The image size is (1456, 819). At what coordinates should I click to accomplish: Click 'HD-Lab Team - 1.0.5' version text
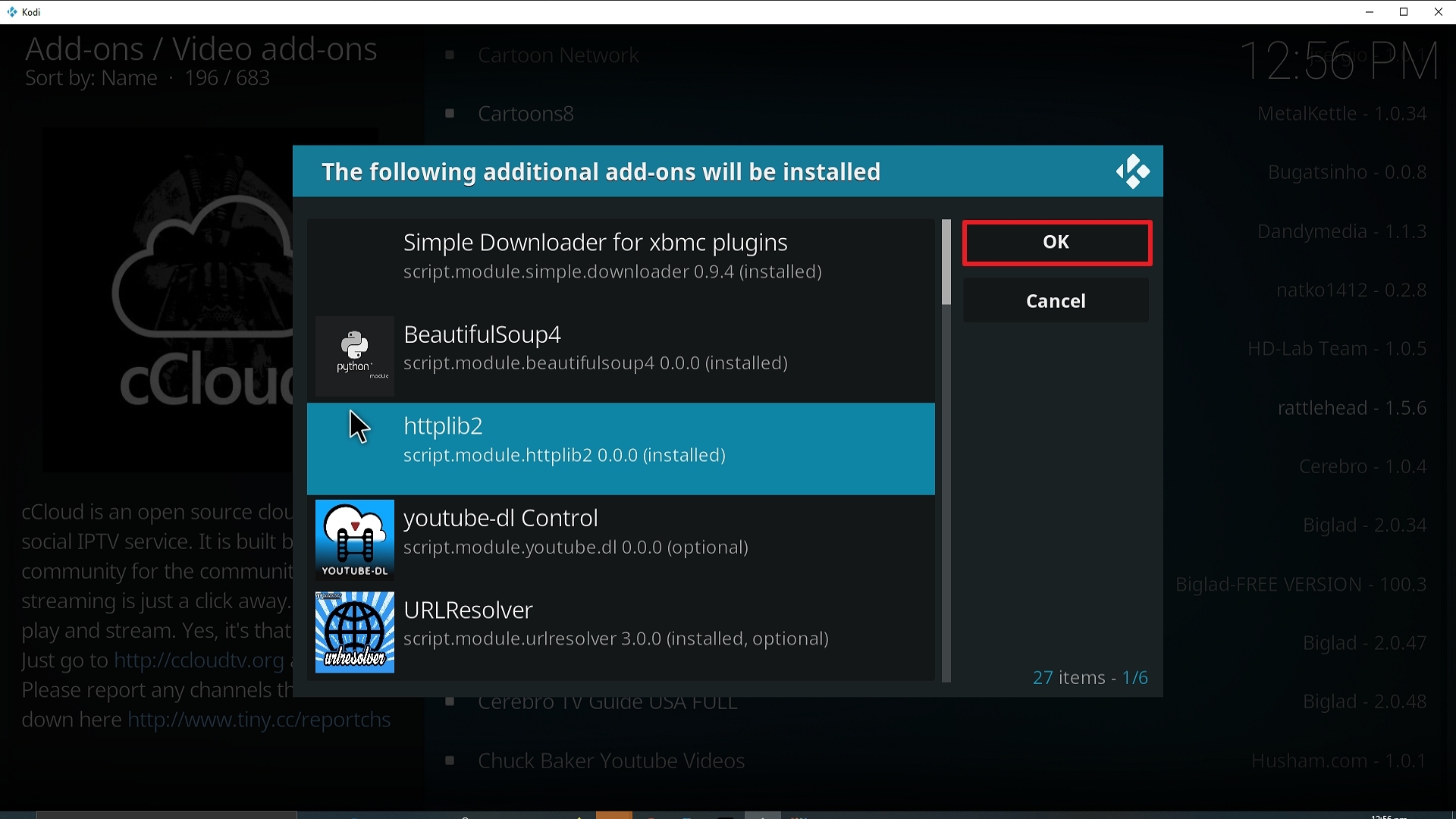pyautogui.click(x=1338, y=349)
